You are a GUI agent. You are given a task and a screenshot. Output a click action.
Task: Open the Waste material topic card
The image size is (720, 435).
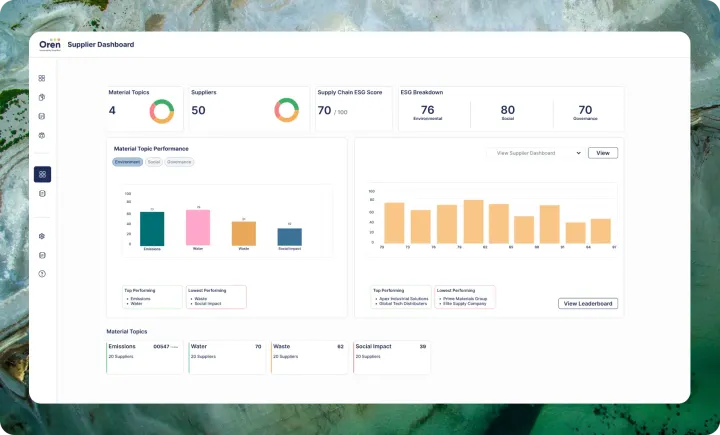(x=309, y=357)
